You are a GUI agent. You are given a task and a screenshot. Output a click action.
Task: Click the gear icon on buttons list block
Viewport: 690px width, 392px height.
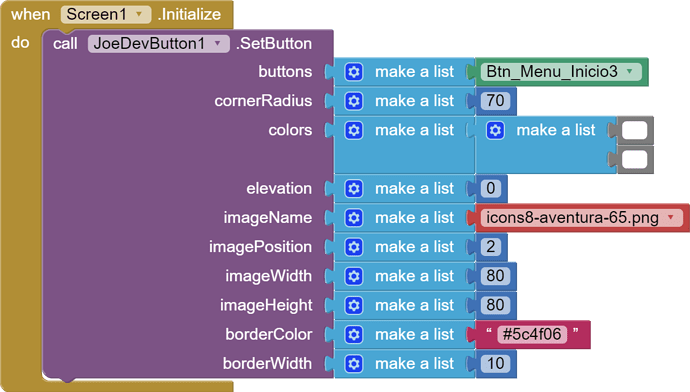point(354,72)
